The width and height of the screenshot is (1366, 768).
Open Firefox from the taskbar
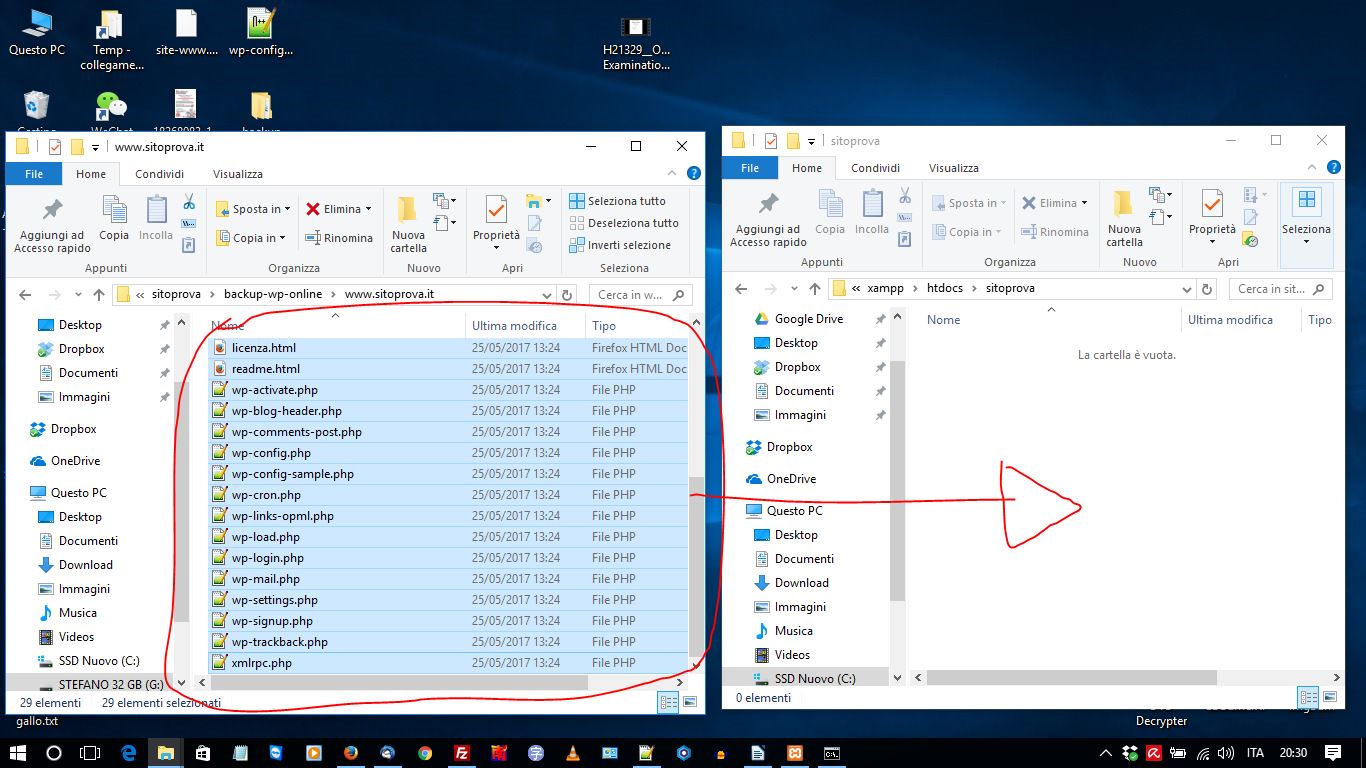click(x=350, y=753)
